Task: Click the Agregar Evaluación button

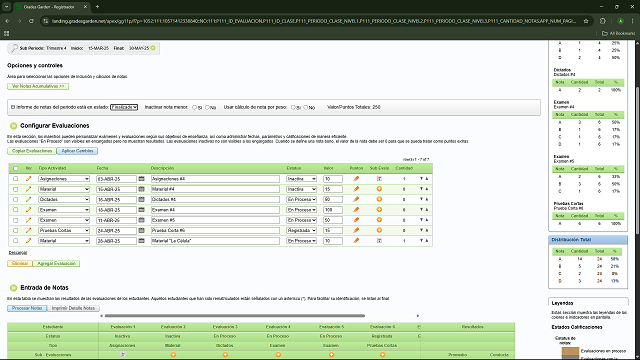Action: point(56,264)
